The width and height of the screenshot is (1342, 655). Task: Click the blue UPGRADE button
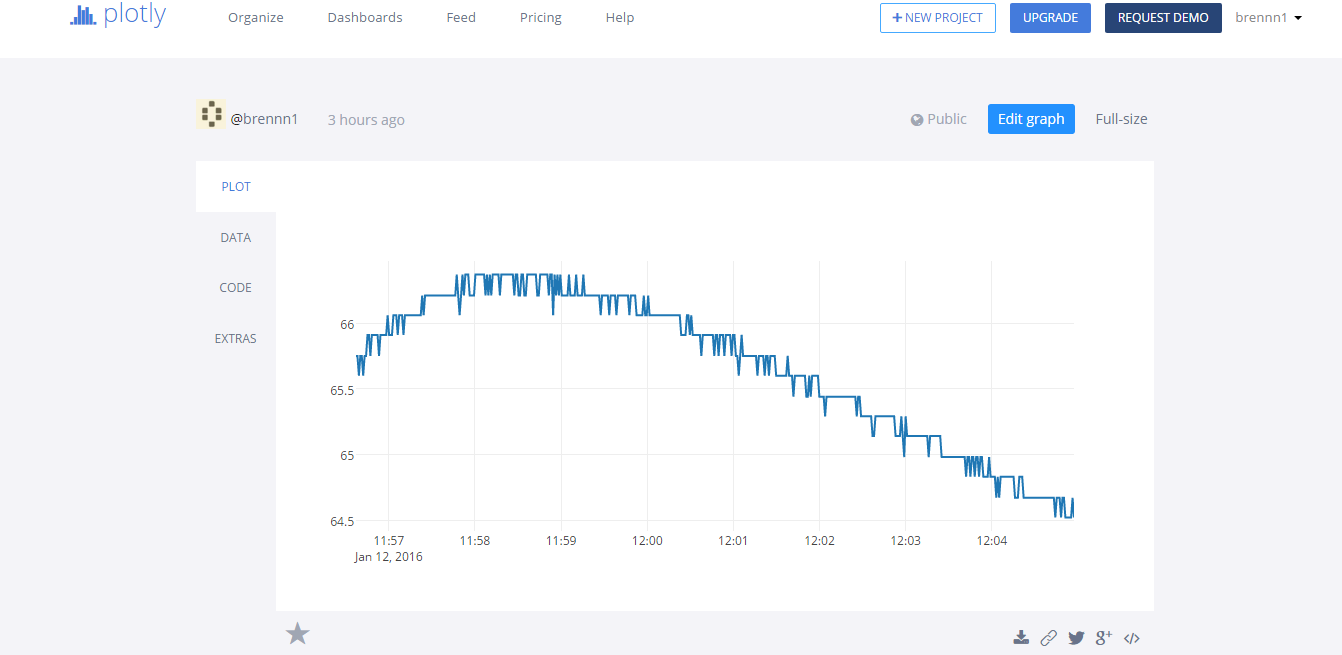tap(1050, 18)
